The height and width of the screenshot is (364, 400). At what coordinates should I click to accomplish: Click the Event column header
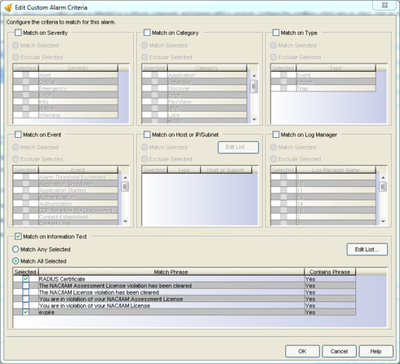point(78,170)
